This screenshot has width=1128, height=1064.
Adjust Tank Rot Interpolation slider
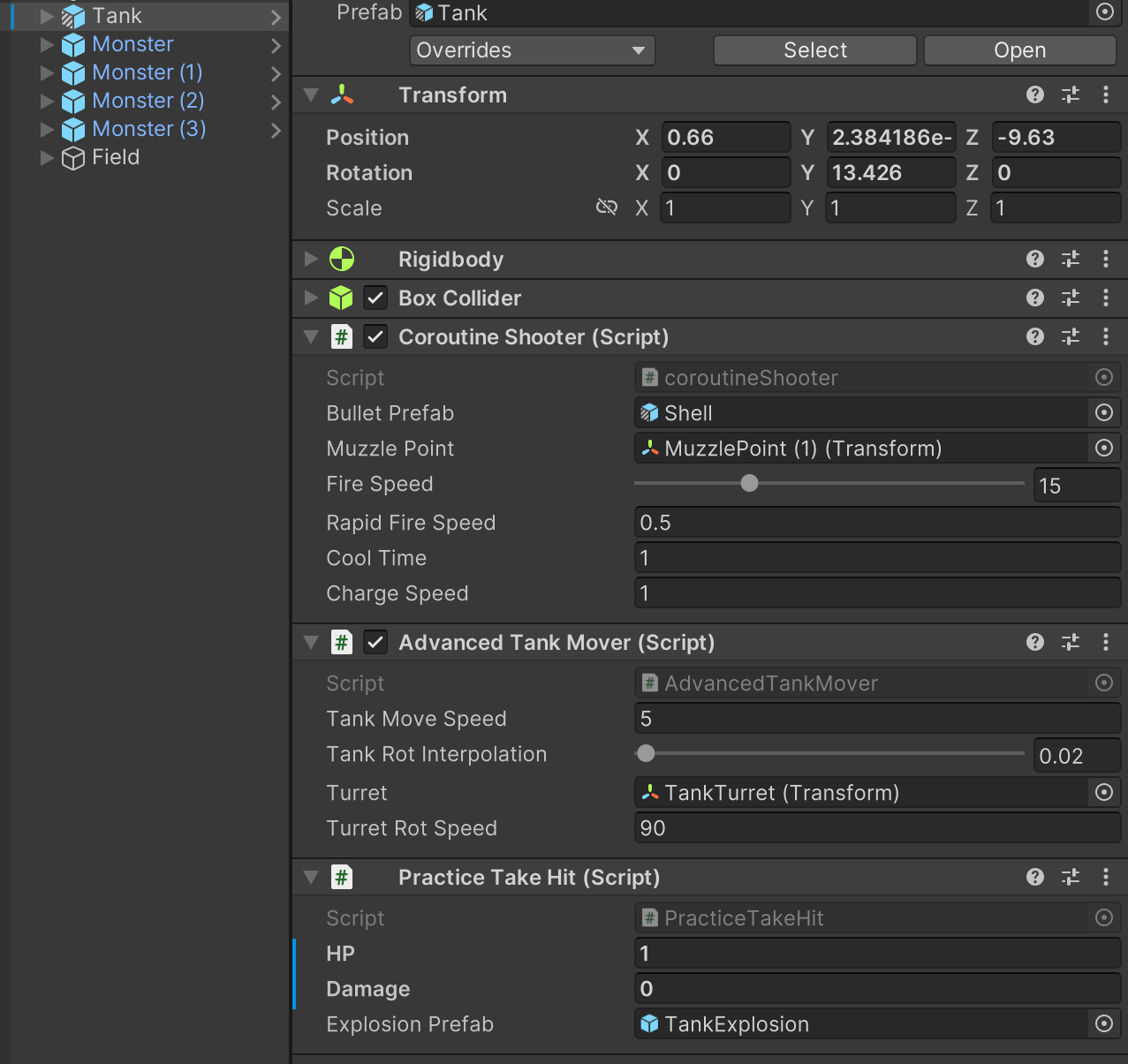click(829, 753)
